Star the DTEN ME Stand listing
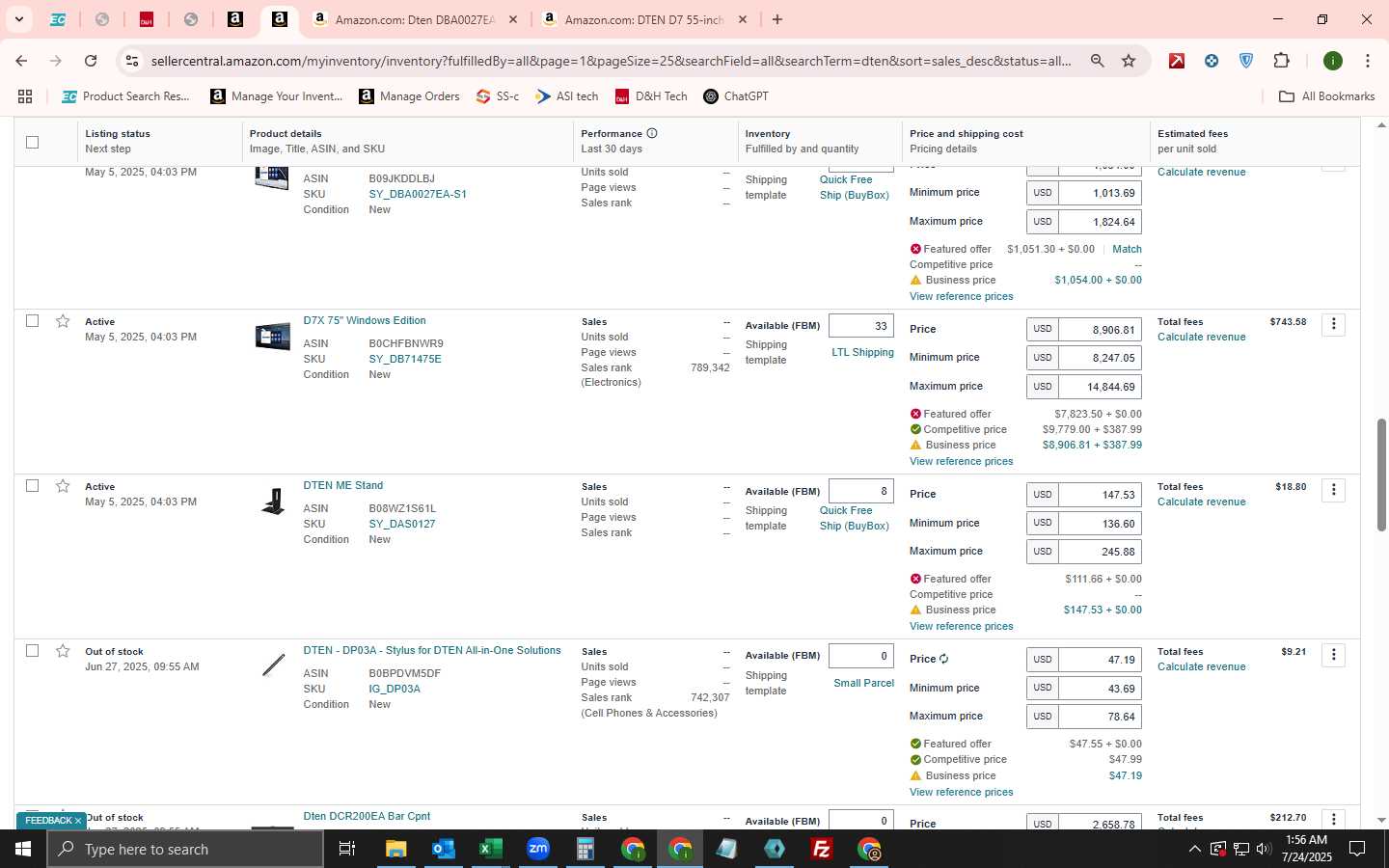Screen dimensions: 1389x868 click(63, 486)
